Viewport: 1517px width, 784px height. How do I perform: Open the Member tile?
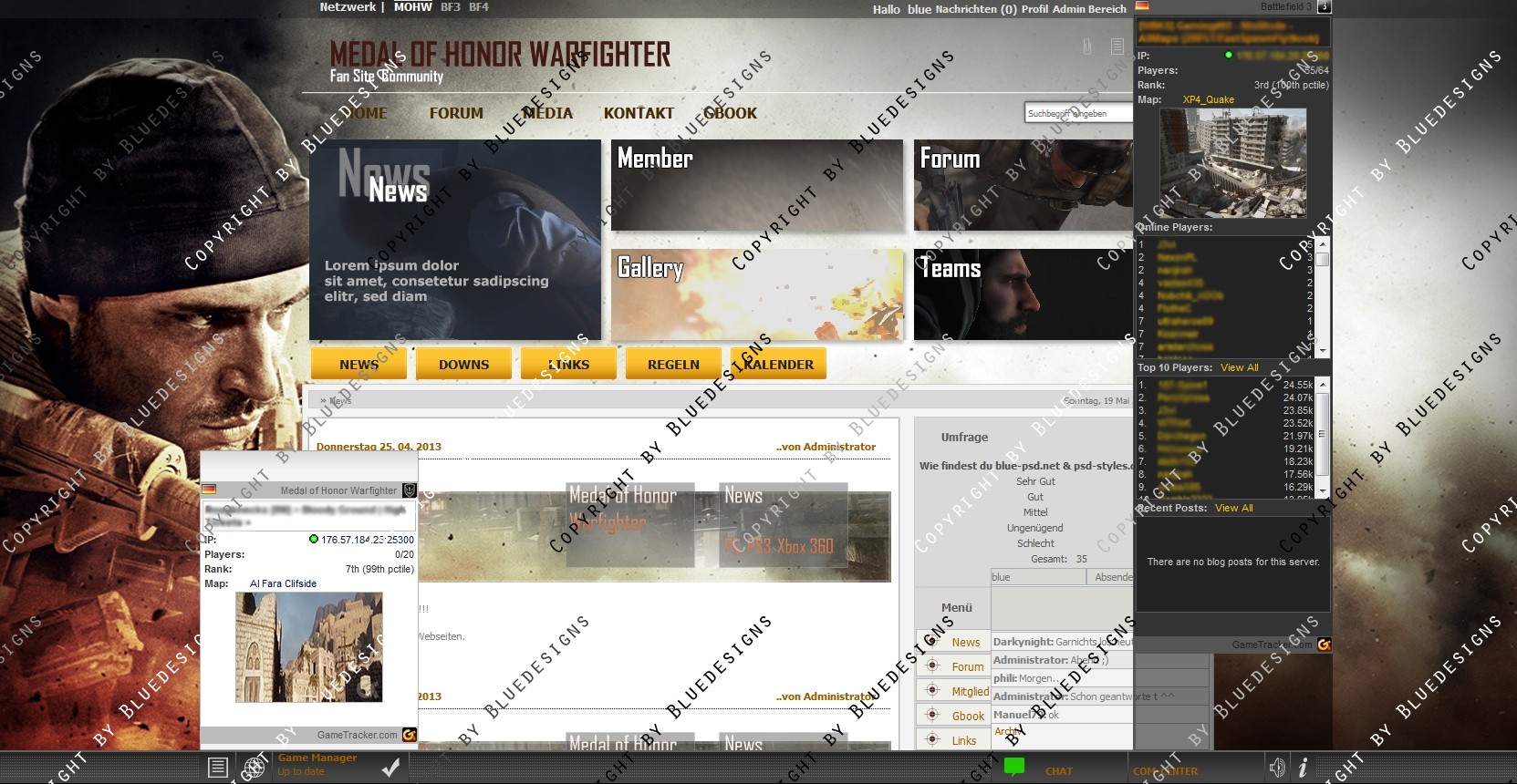(757, 185)
